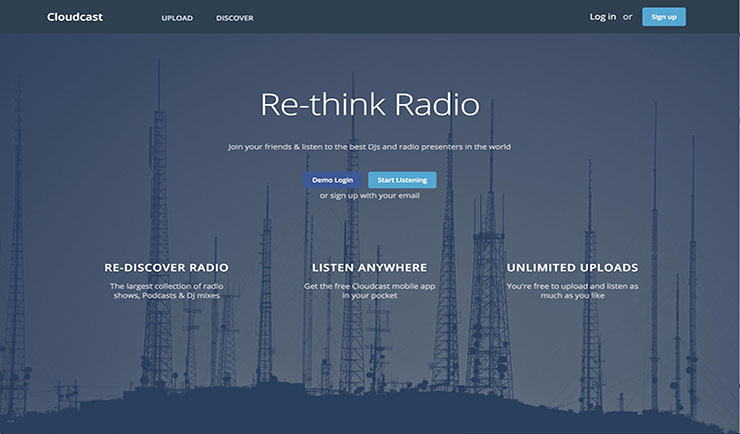Click the Demo Login button
Image resolution: width=740 pixels, height=434 pixels.
click(x=333, y=180)
